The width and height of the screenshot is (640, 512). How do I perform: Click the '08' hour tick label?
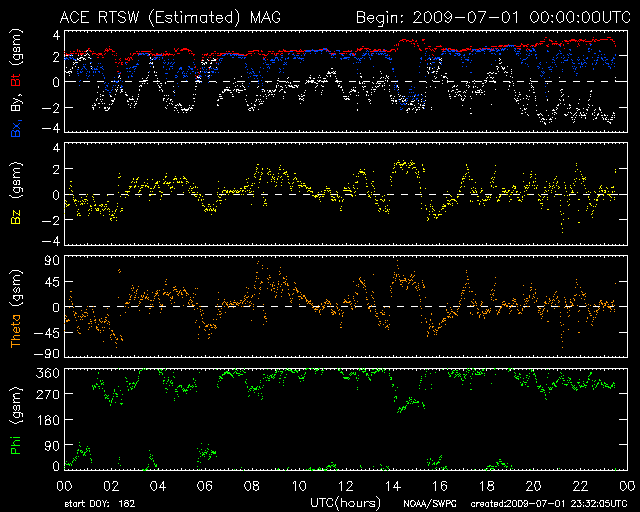252,486
